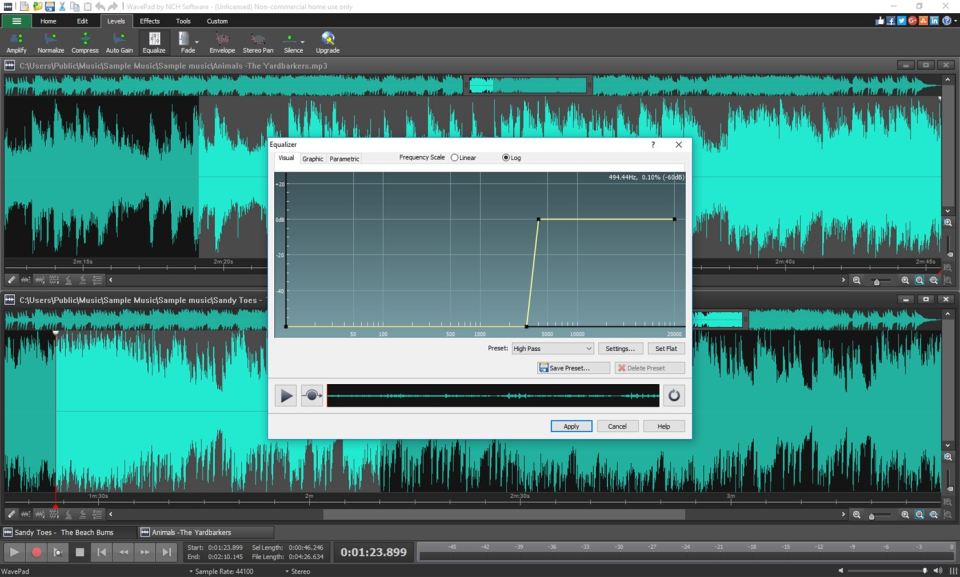Open the Auto Gain tool
Screen dimensions: 960x577
119,43
